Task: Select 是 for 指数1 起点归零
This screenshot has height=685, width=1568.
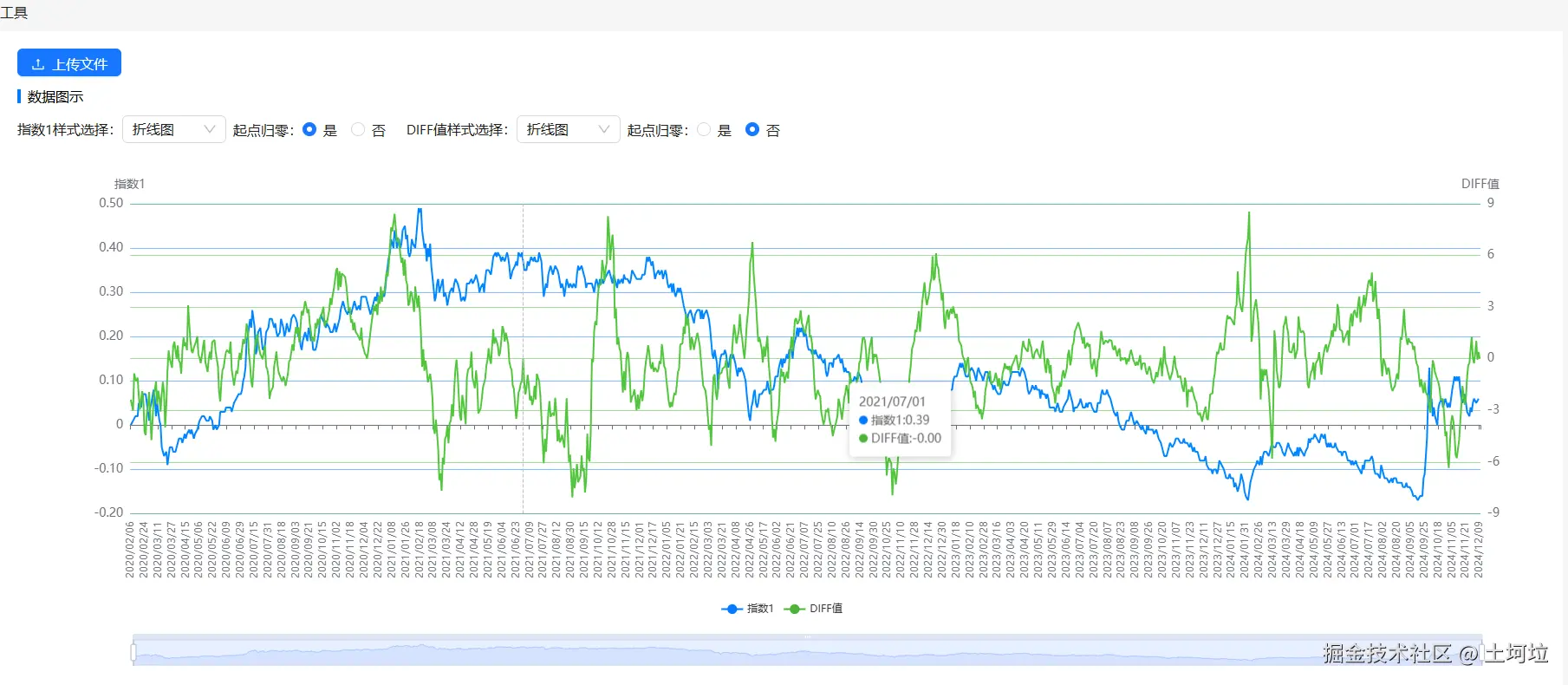Action: [x=309, y=129]
